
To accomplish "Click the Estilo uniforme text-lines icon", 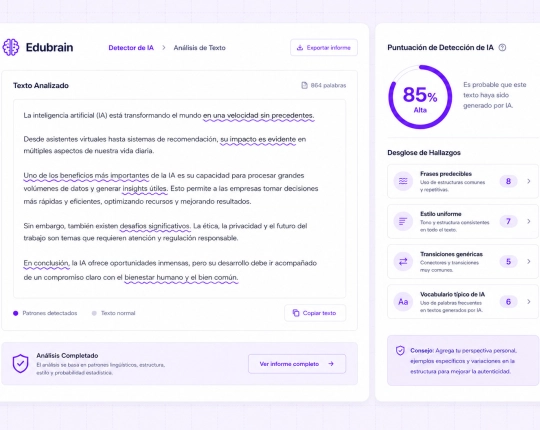I will click(x=403, y=221).
